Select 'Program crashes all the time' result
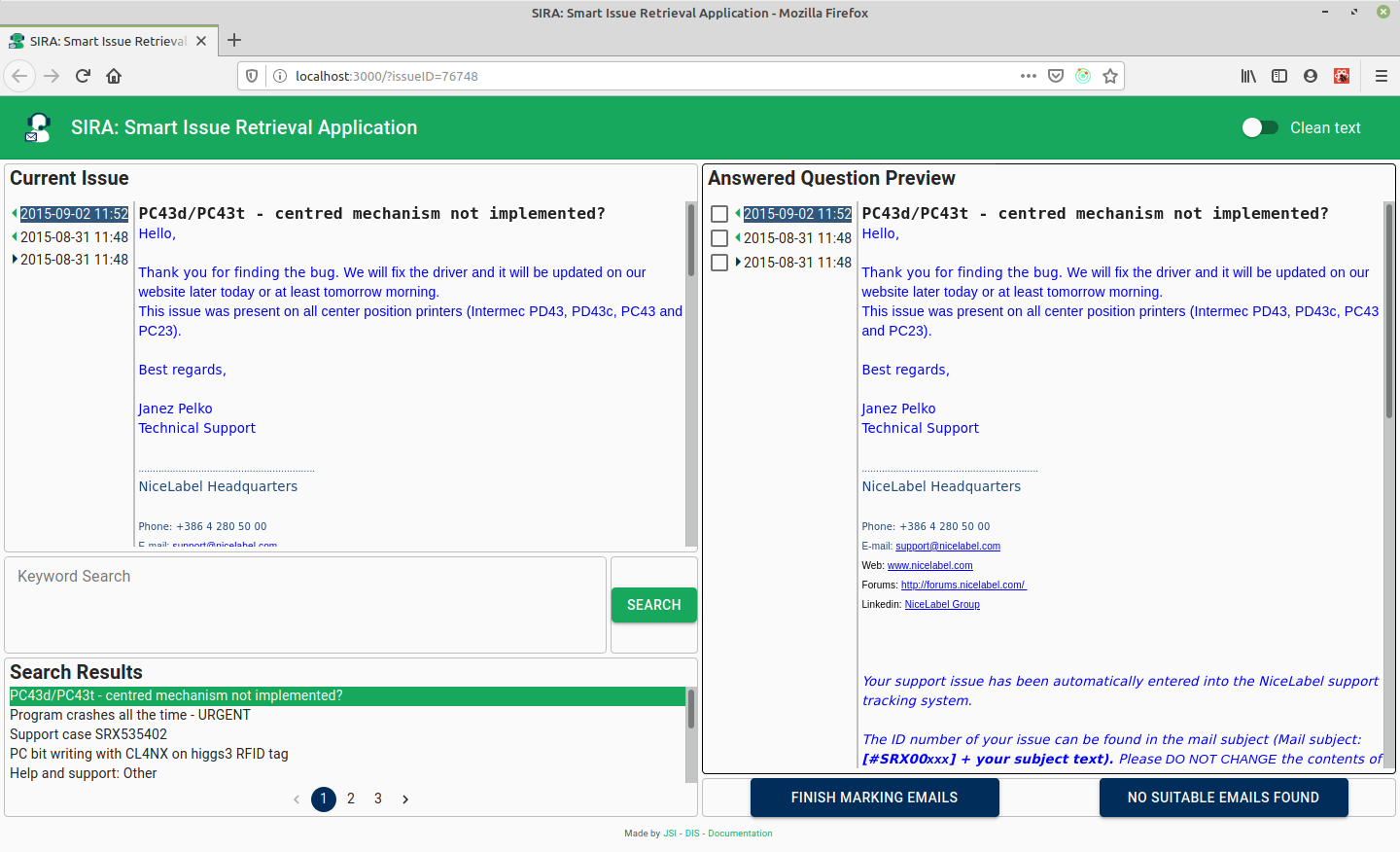Image resolution: width=1400 pixels, height=852 pixels. (x=130, y=715)
